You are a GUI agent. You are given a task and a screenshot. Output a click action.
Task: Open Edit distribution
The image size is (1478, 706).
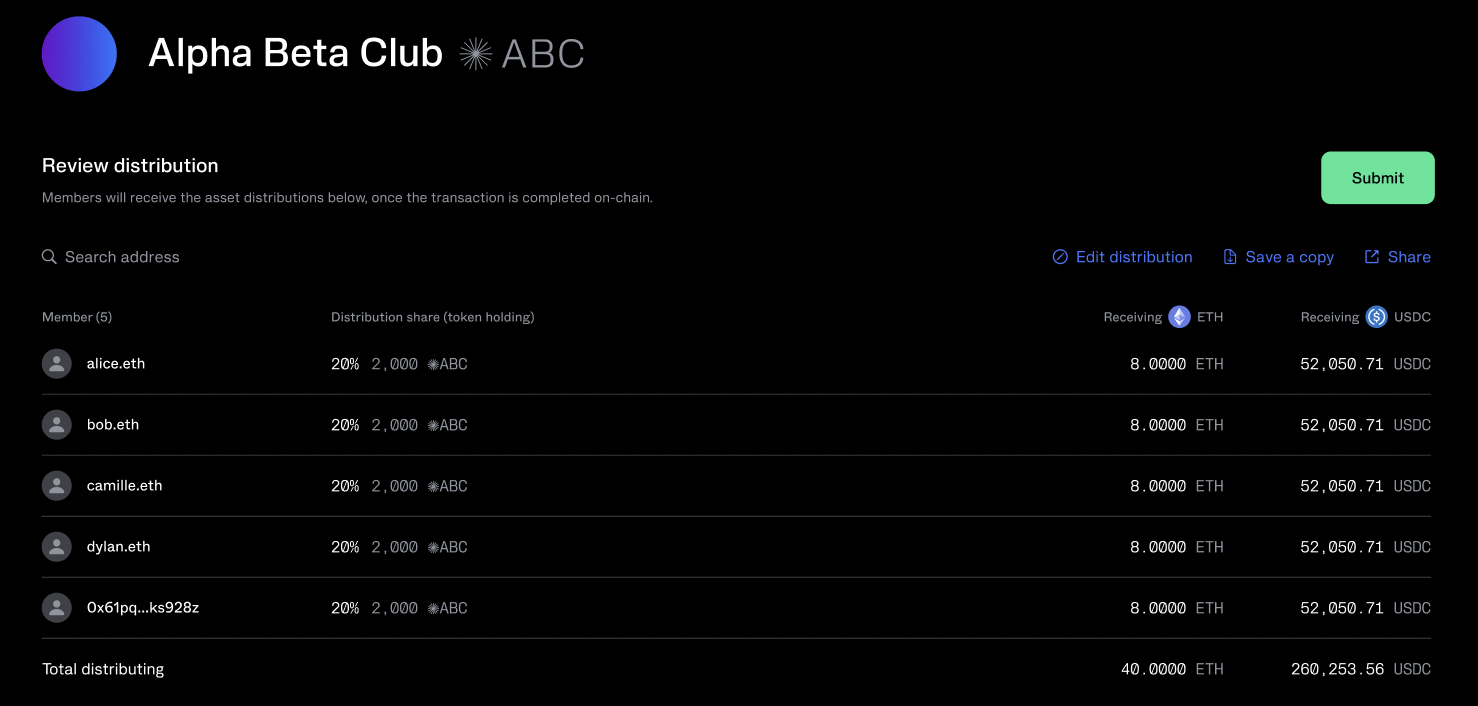pyautogui.click(x=1122, y=257)
